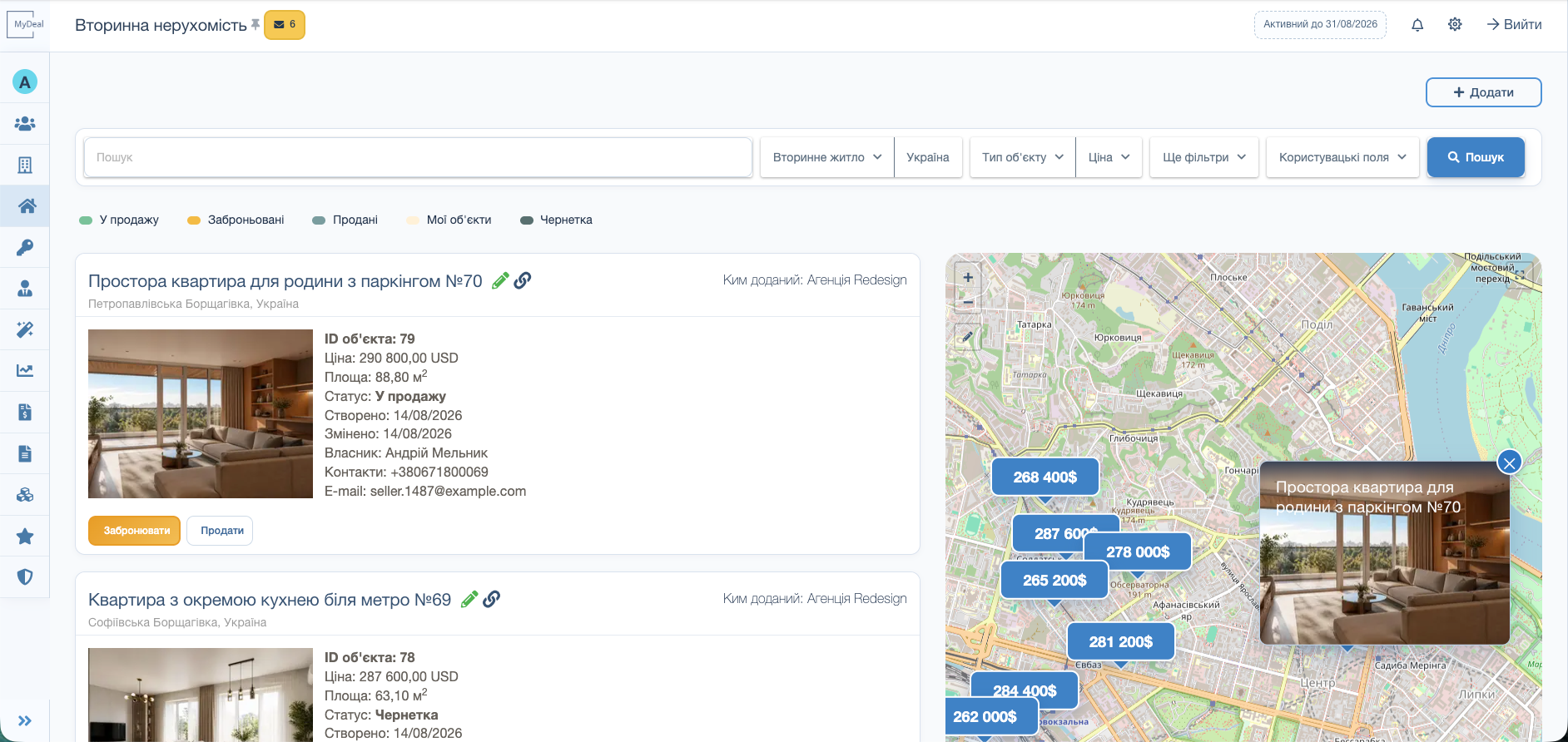Select the 265 200$ map price marker
This screenshot has width=1568, height=742.
click(x=1054, y=580)
